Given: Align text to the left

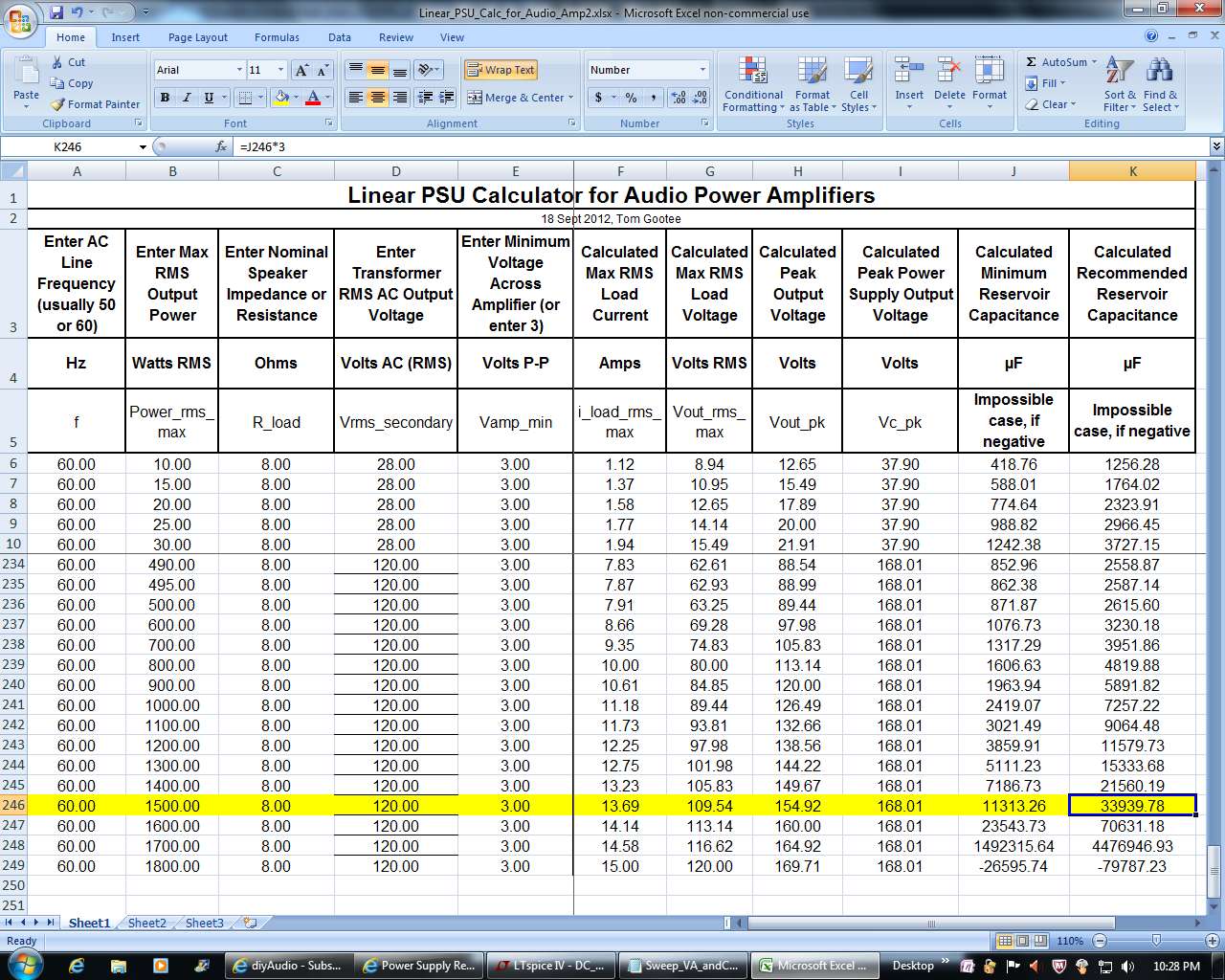Looking at the screenshot, I should click(355, 98).
